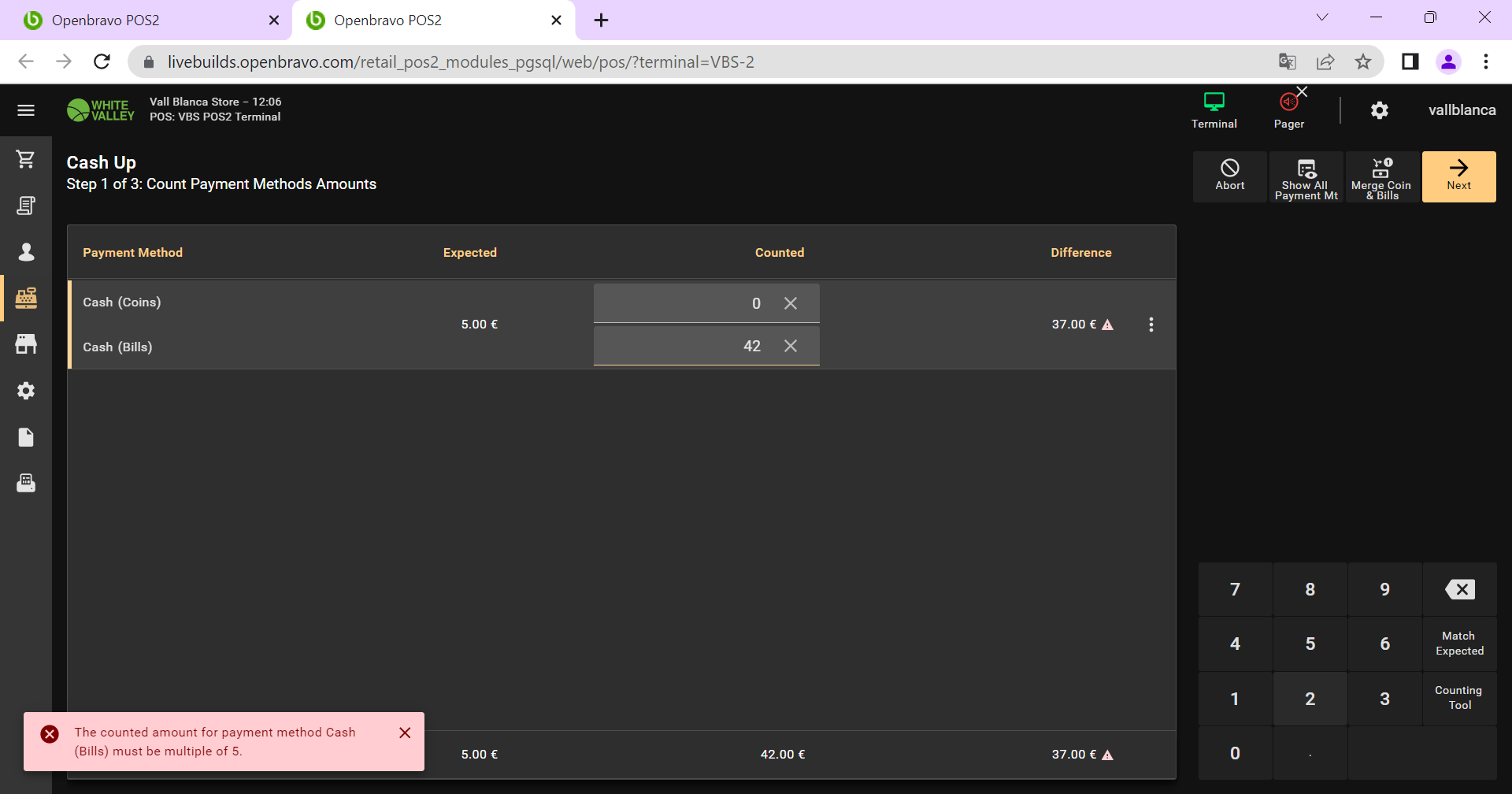This screenshot has height=794, width=1512.
Task: Click the receipts list sidebar icon
Action: 26,206
